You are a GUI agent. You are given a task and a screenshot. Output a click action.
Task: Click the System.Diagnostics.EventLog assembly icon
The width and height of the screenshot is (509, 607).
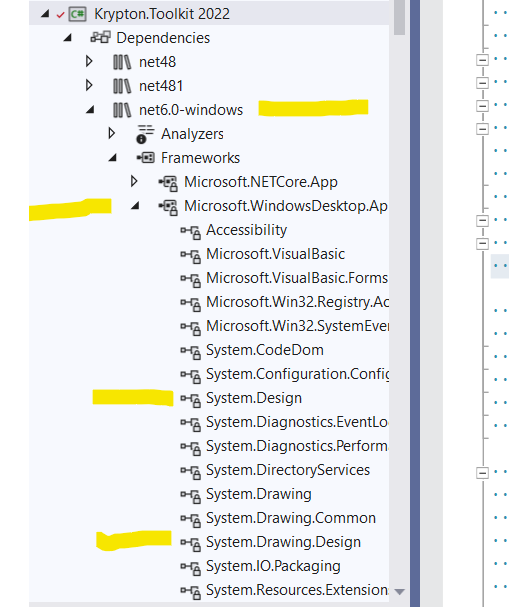(x=191, y=424)
